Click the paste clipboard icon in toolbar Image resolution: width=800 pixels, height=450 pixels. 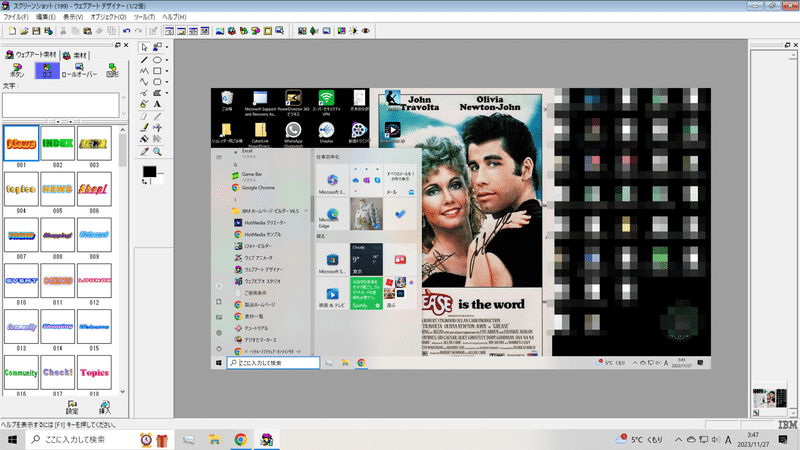point(87,31)
